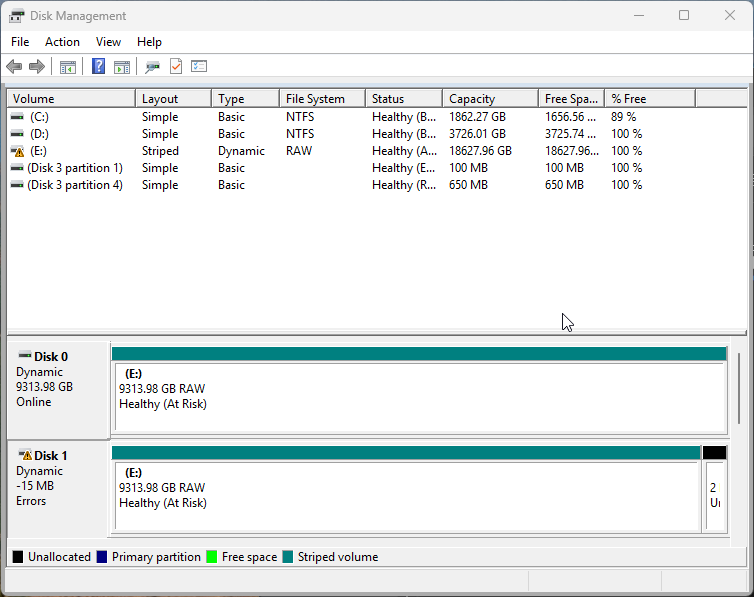Click the Settings list toolbar icon
Viewport: 754px width, 597px height.
tap(199, 66)
